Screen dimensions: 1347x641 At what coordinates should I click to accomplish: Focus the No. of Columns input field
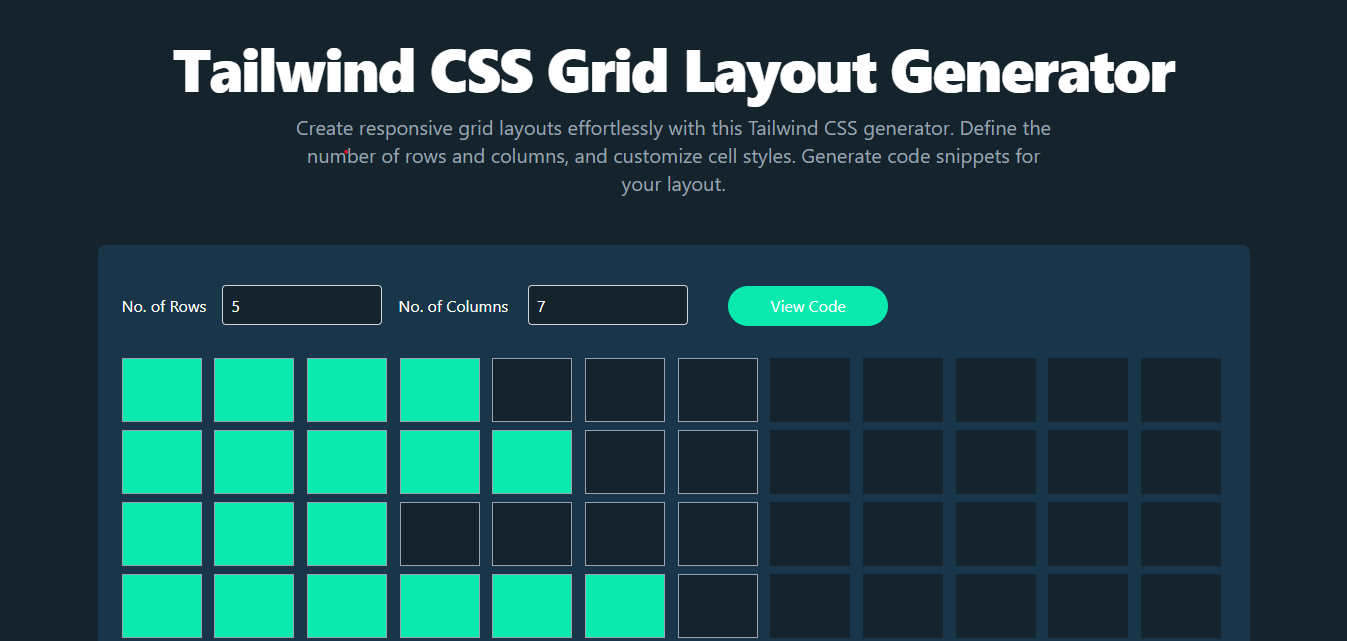tap(608, 305)
